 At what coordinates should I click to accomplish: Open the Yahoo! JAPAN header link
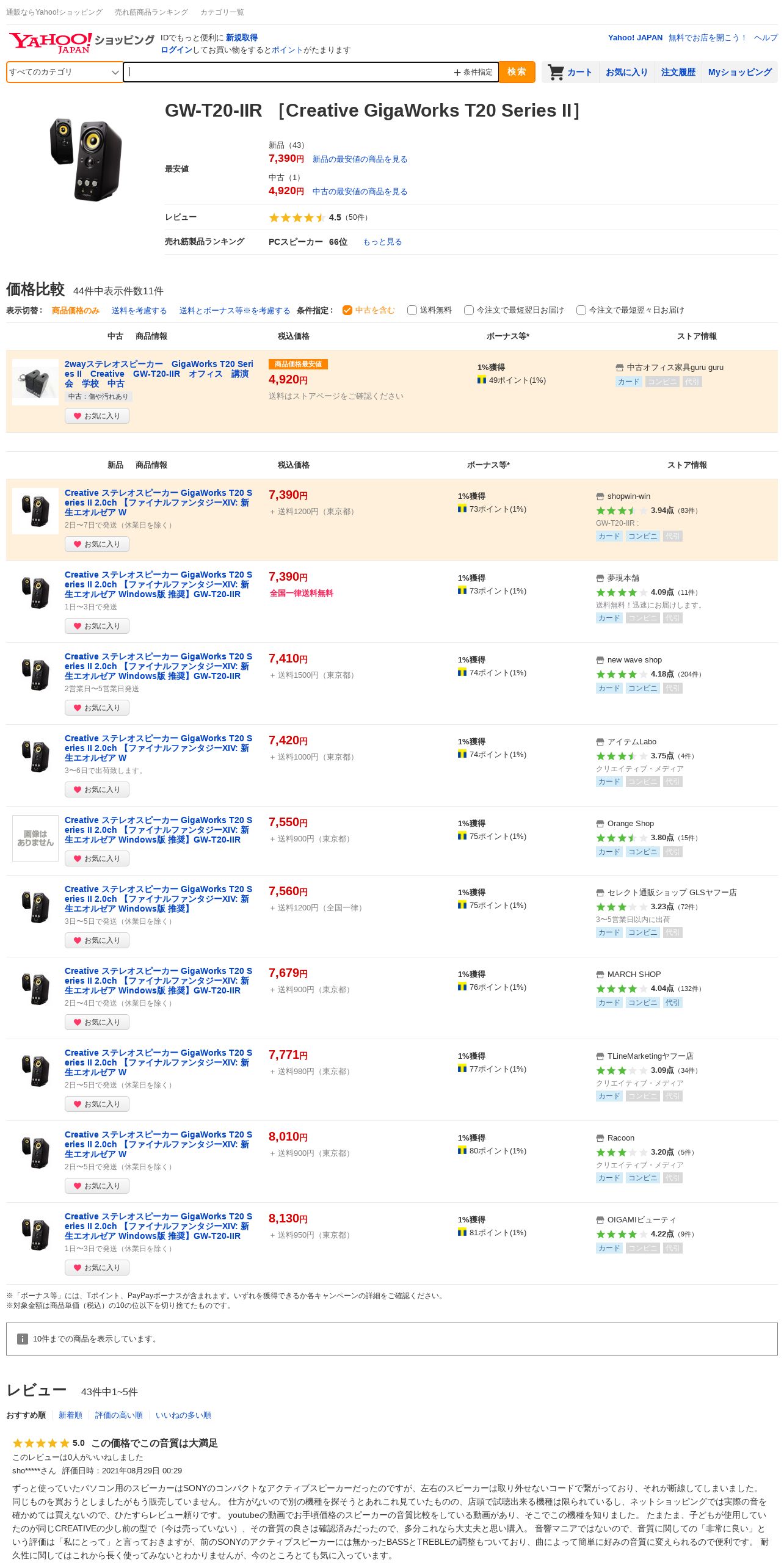pyautogui.click(x=635, y=38)
